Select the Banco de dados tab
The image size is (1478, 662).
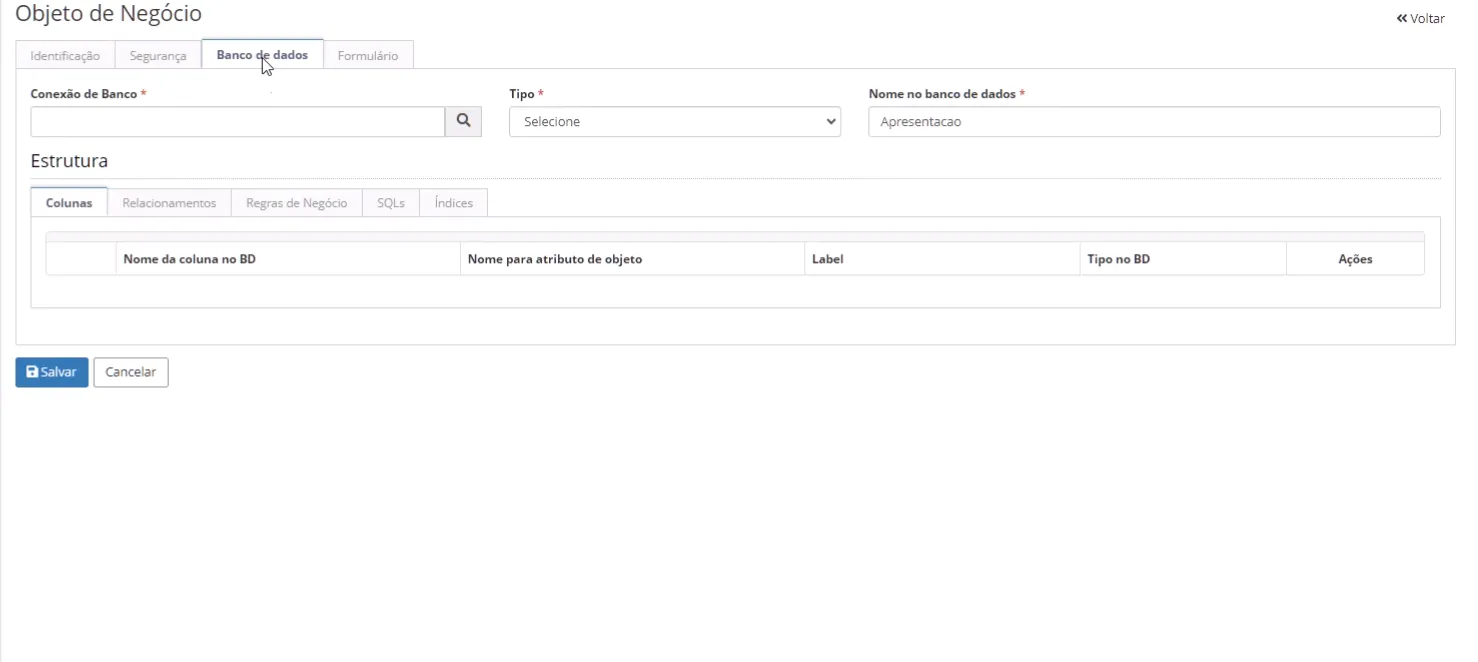click(x=262, y=55)
